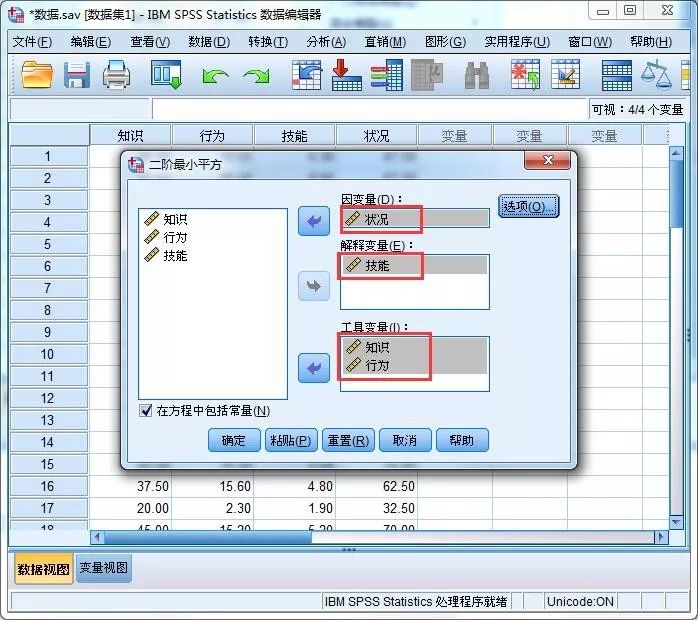
Task: Select 行为 in the instrumental variables box
Action: click(x=414, y=365)
